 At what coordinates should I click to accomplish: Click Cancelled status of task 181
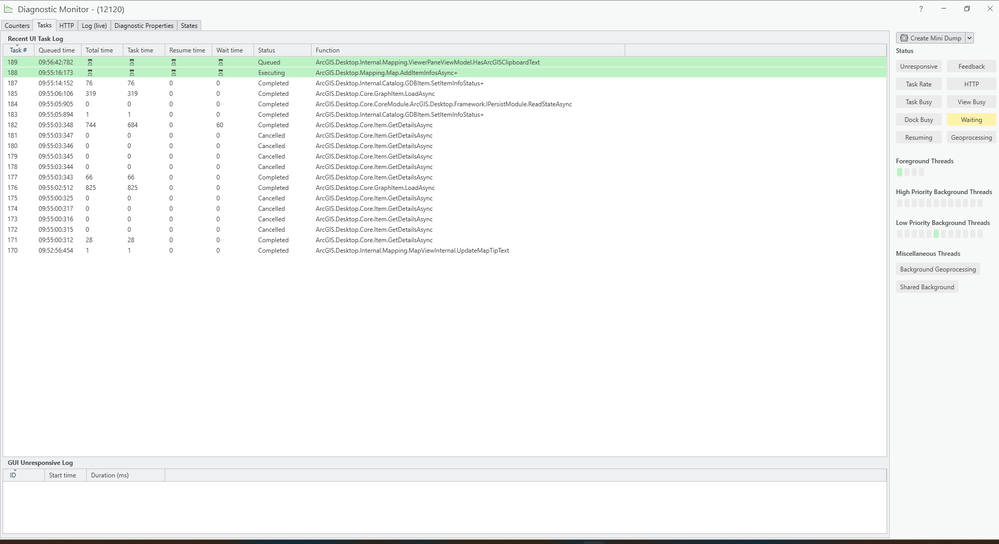tap(271, 136)
